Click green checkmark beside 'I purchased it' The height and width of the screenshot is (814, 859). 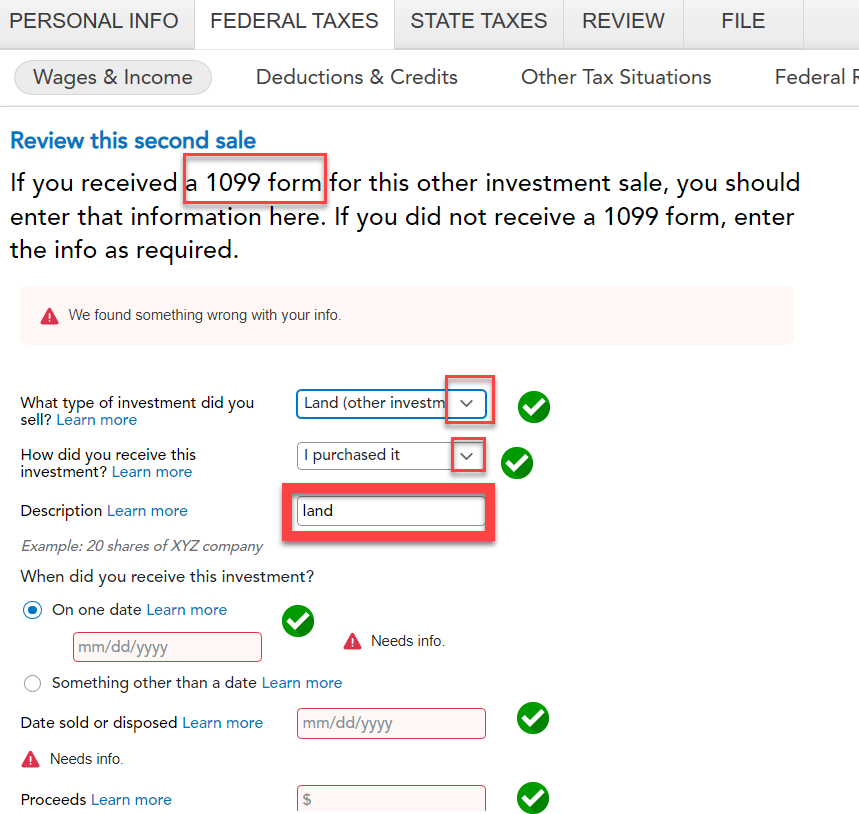tap(517, 463)
